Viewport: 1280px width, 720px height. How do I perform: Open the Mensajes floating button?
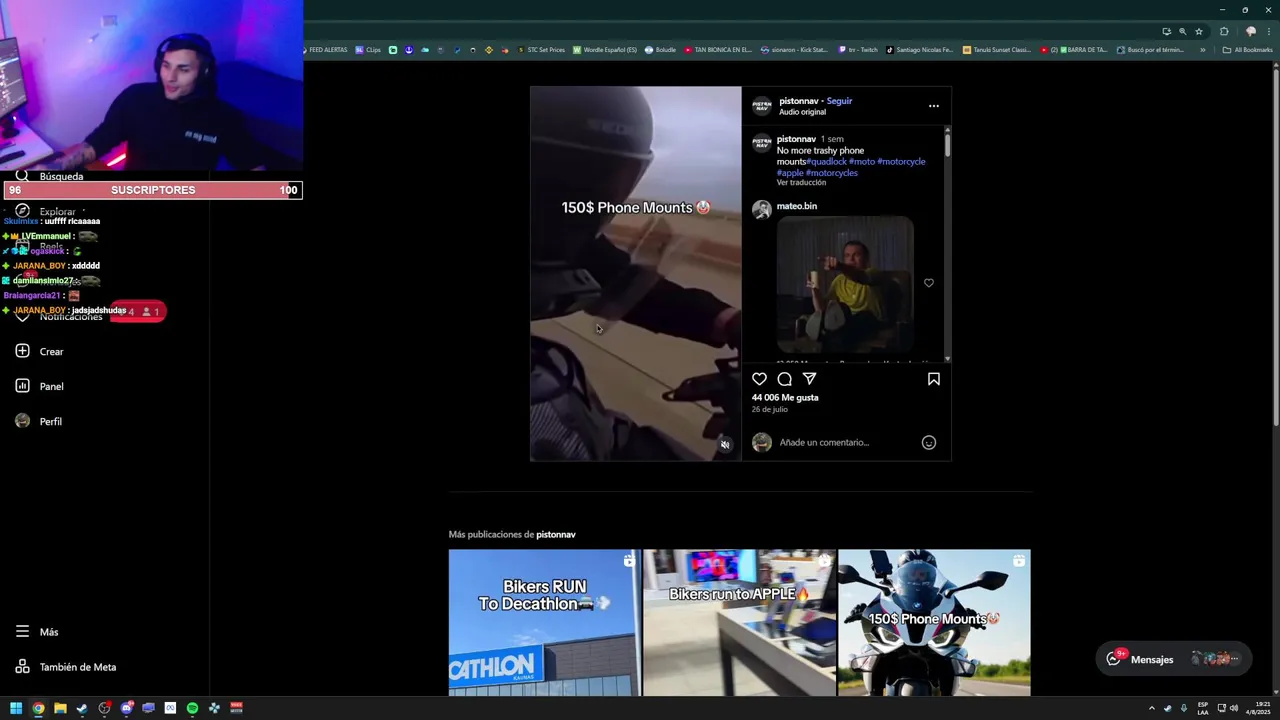(x=1173, y=659)
